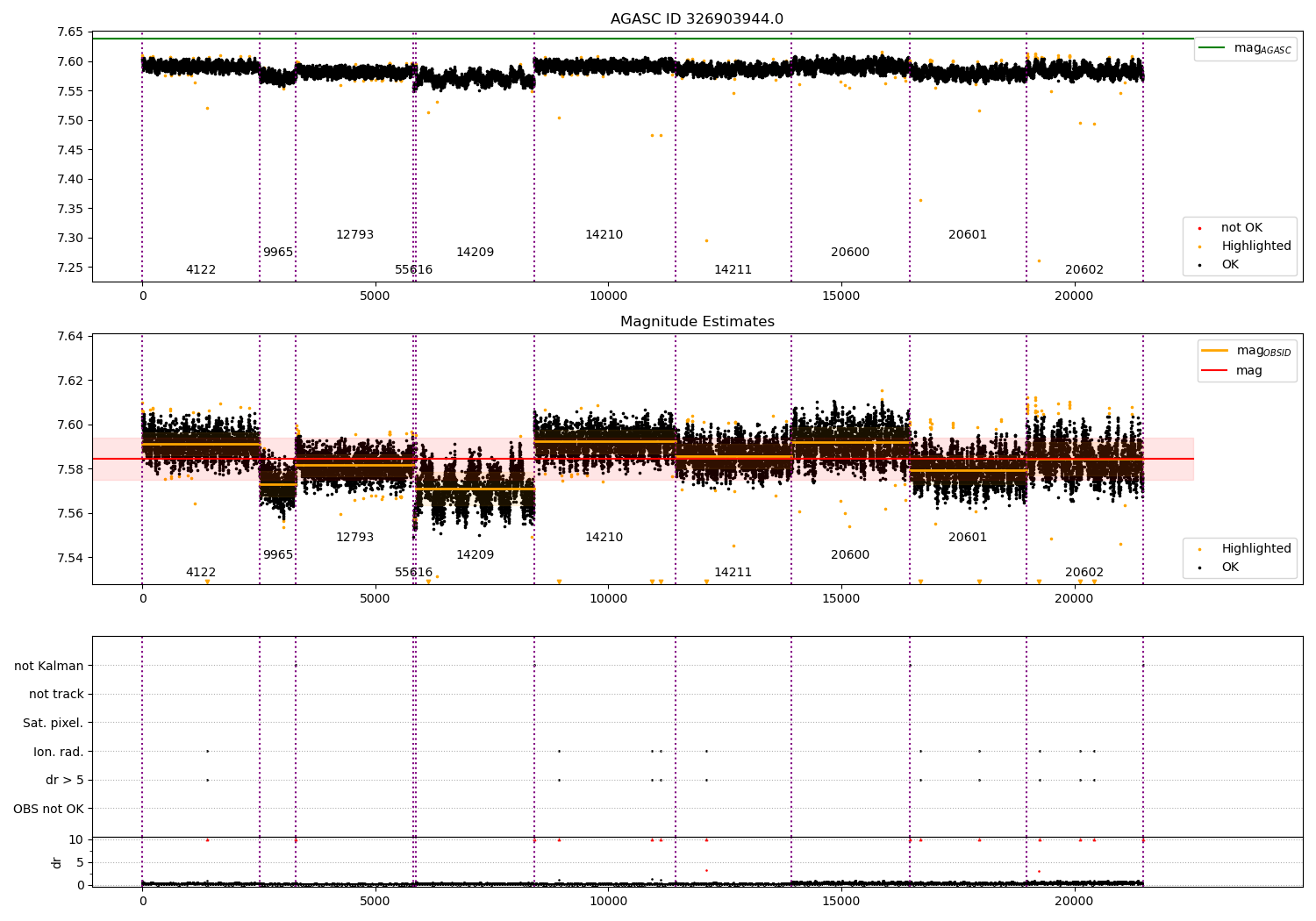This screenshot has height=921, width=1316.
Task: Click y-axis tick 7.65 in AGASC ID plot
Action: point(69,32)
